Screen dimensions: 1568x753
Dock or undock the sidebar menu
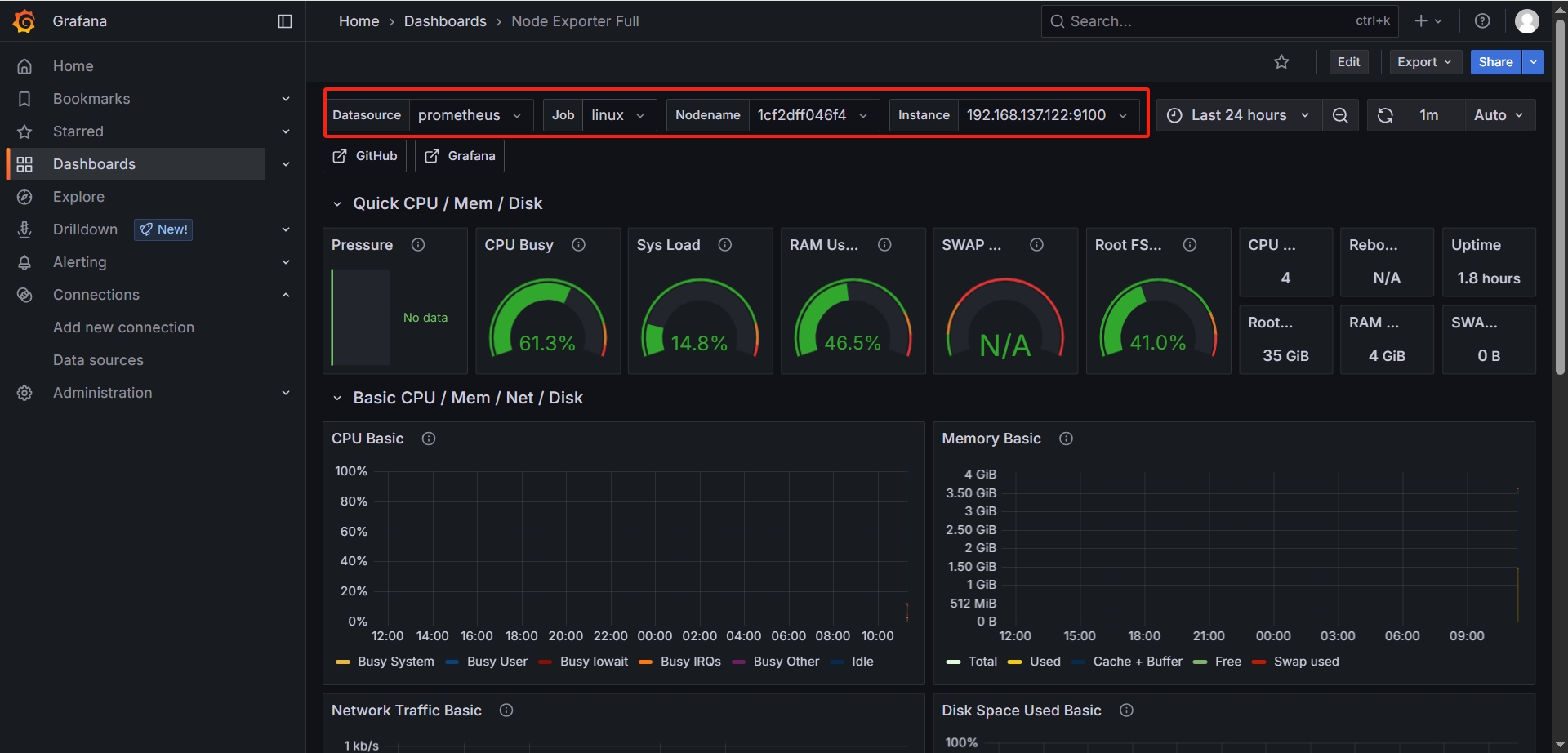pos(285,21)
